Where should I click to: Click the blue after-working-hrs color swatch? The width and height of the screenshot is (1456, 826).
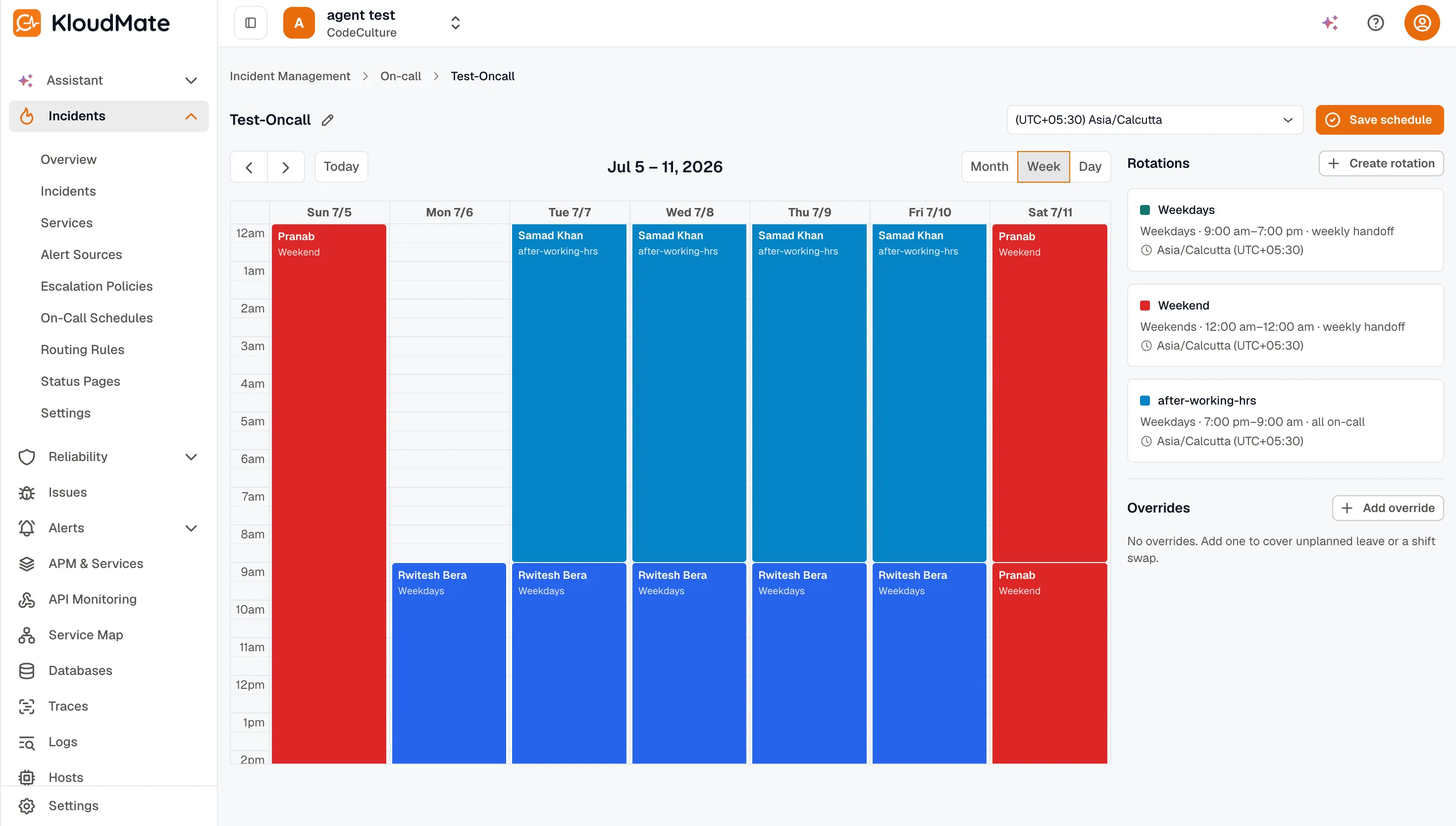pyautogui.click(x=1144, y=401)
